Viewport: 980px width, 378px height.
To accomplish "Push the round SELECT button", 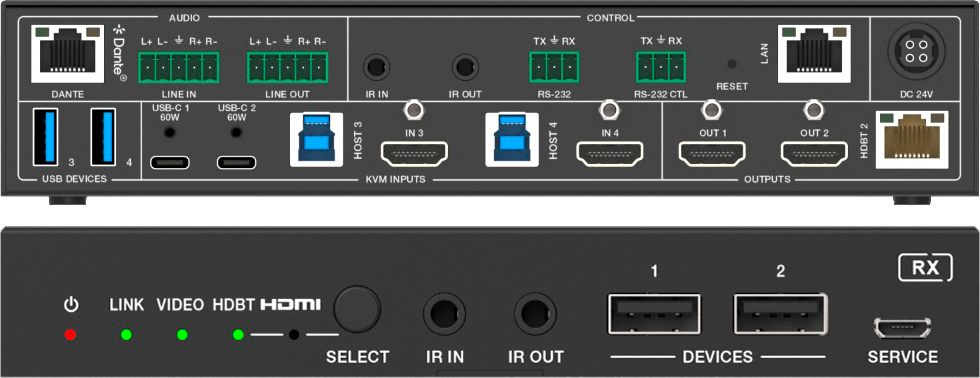I will tap(357, 309).
